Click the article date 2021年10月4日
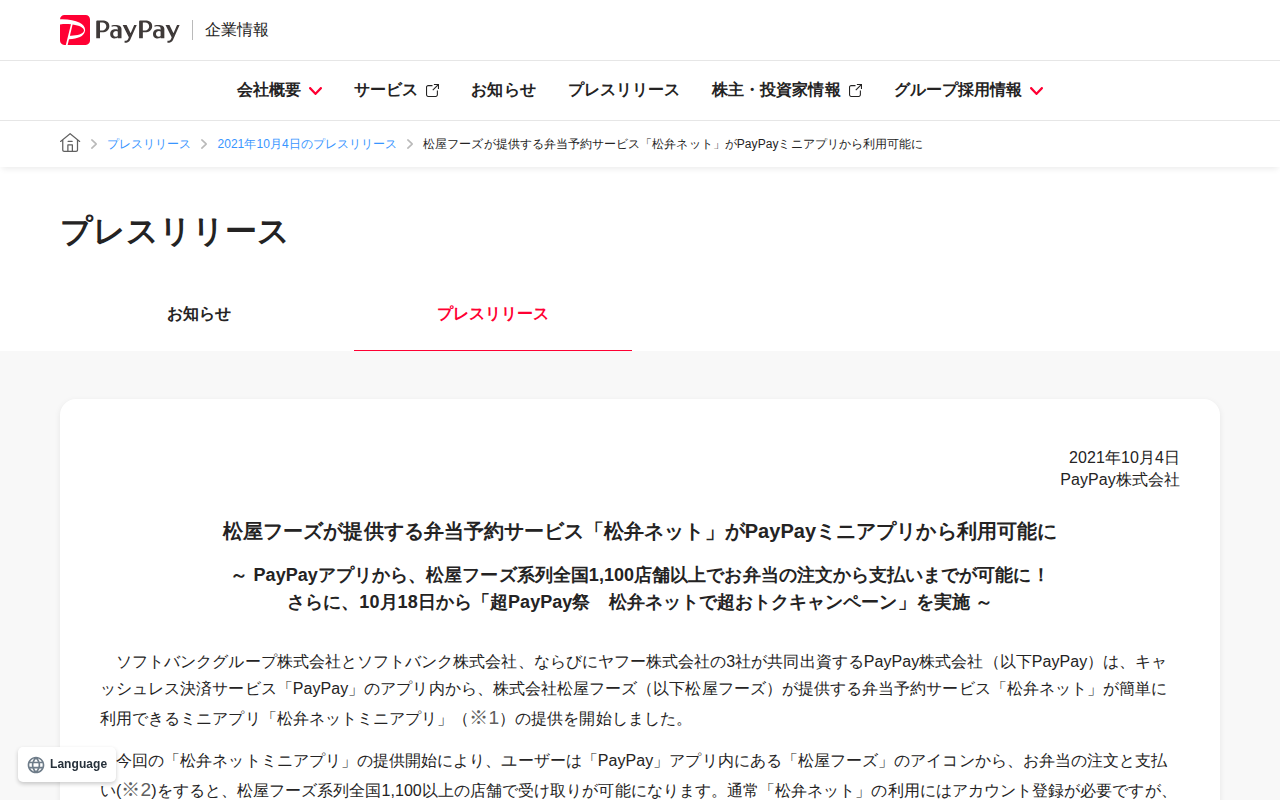Screen dimensions: 1280x800 pyautogui.click(x=1124, y=457)
